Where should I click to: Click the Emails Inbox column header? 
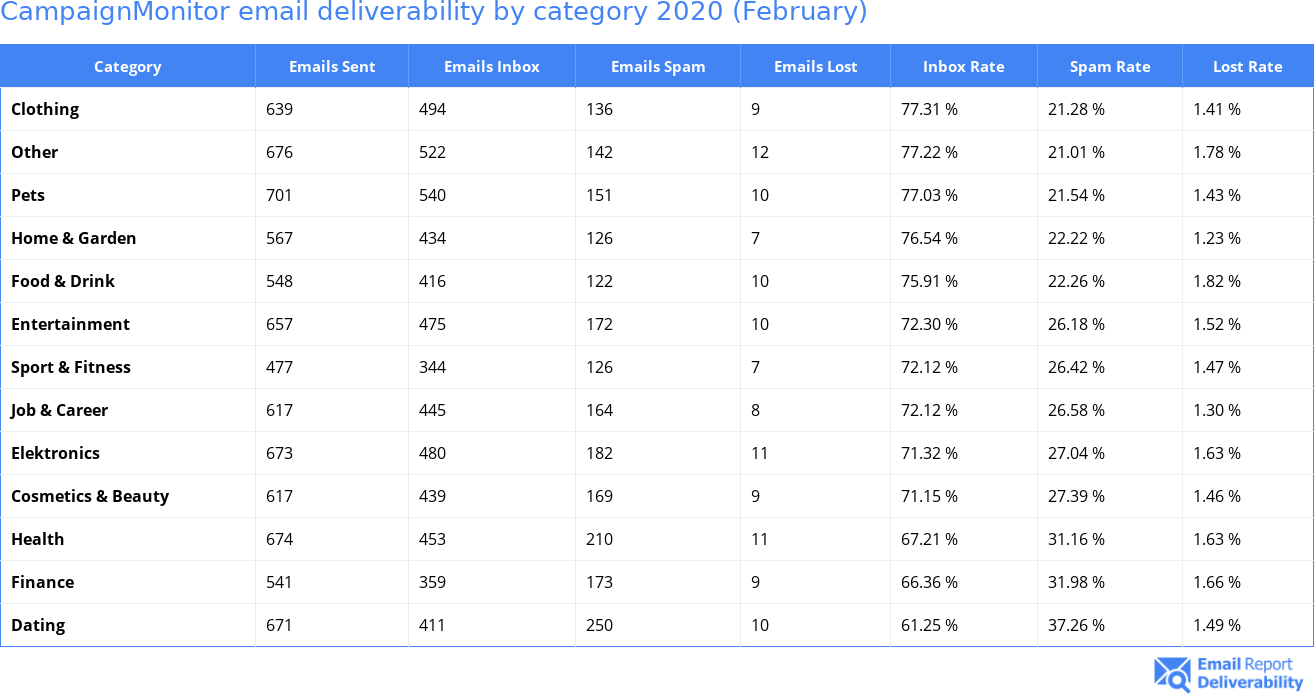click(491, 67)
